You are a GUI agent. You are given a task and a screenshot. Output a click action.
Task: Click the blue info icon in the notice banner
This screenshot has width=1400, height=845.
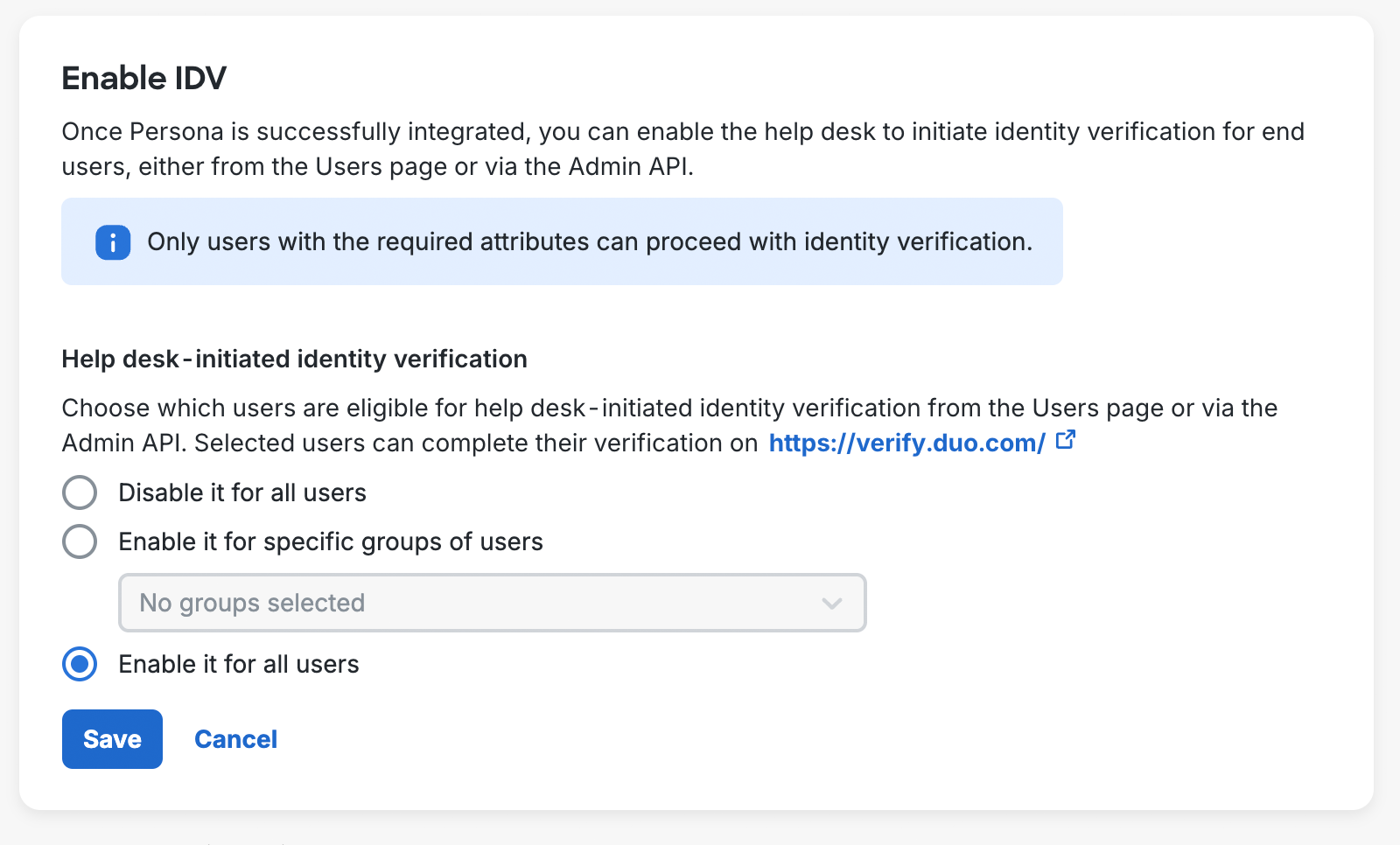[112, 242]
